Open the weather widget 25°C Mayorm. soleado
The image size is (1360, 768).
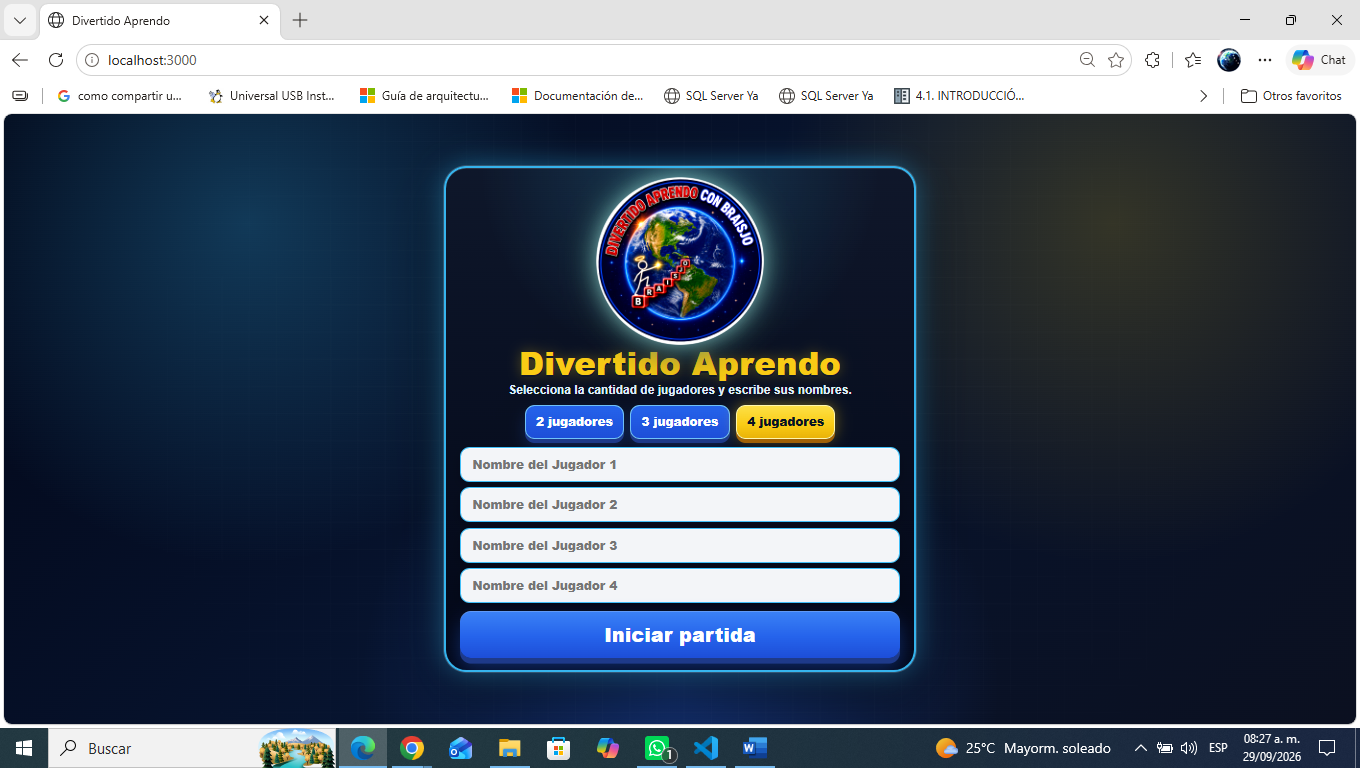coord(1023,748)
